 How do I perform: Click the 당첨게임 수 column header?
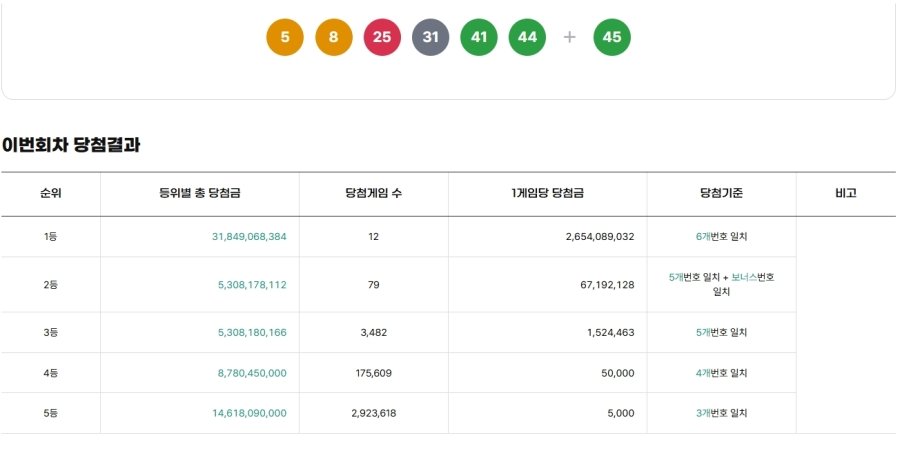[373, 194]
